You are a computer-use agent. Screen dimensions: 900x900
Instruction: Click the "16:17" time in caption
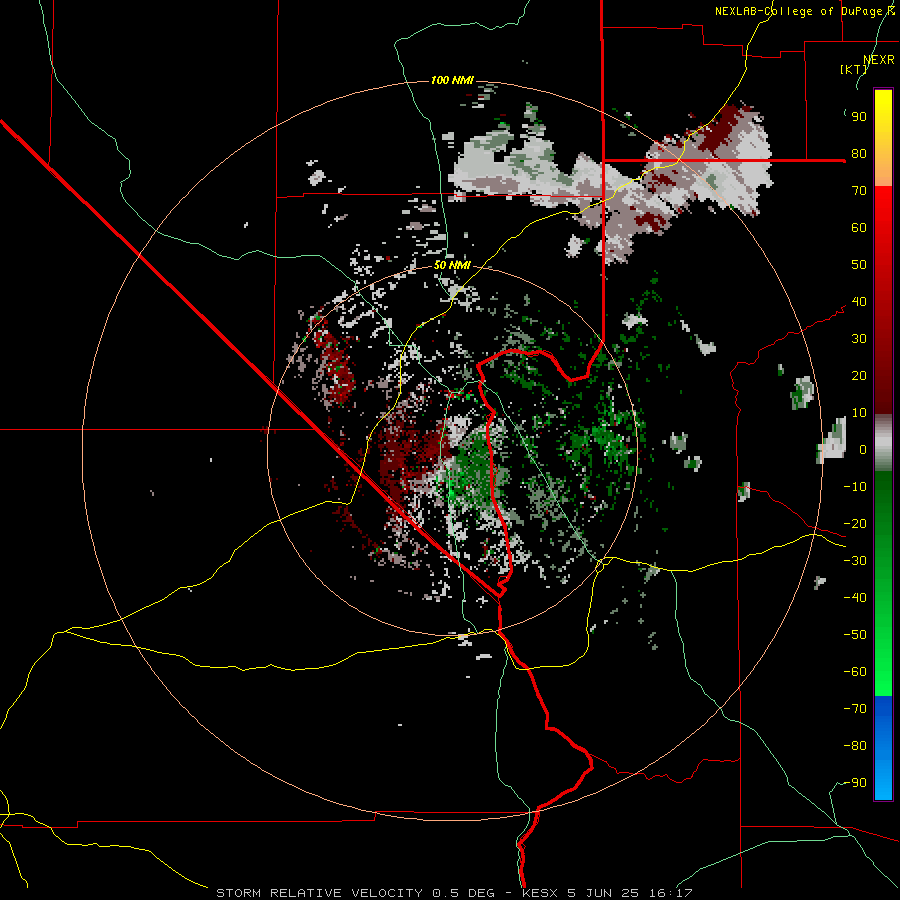671,893
